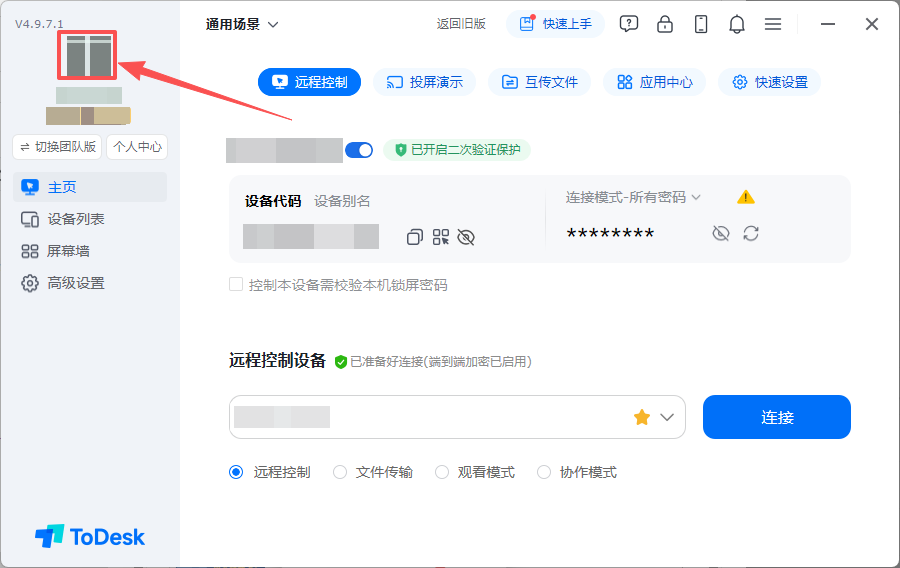Image resolution: width=900 pixels, height=568 pixels.
Task: Open the mobile phone device icon
Action: pyautogui.click(x=701, y=24)
